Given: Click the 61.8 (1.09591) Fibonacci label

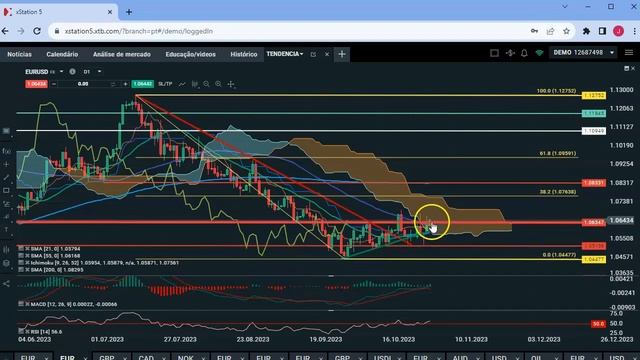Looking at the screenshot, I should (558, 153).
